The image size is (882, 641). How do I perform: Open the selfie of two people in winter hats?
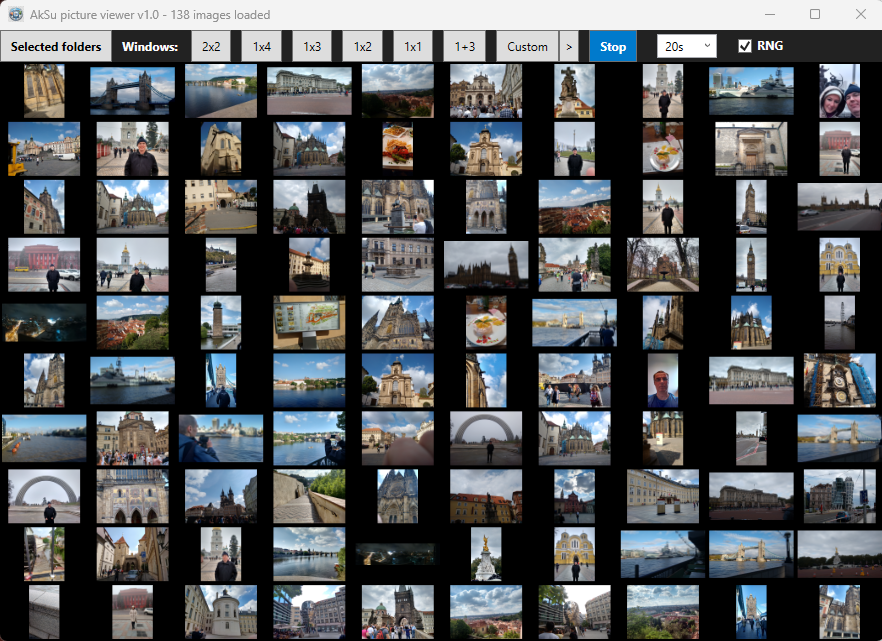[x=839, y=91]
